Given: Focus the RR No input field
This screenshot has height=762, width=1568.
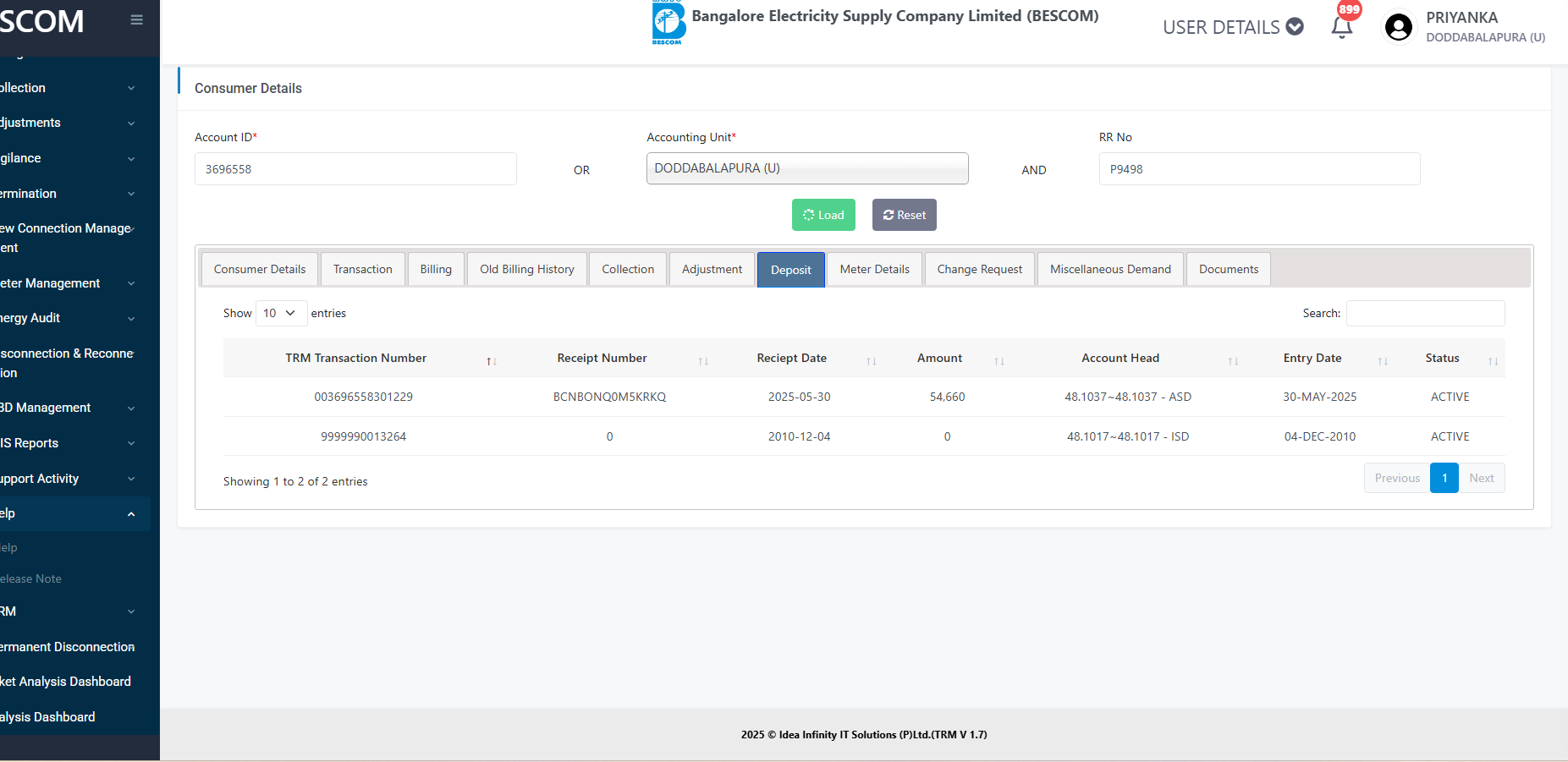Looking at the screenshot, I should coord(1259,168).
